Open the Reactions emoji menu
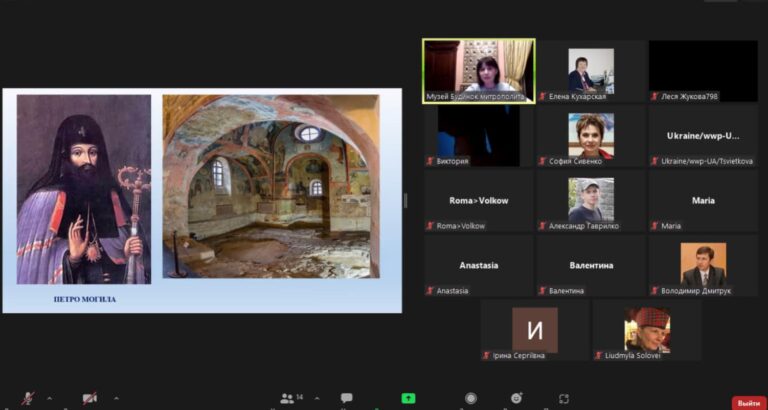 click(x=517, y=398)
